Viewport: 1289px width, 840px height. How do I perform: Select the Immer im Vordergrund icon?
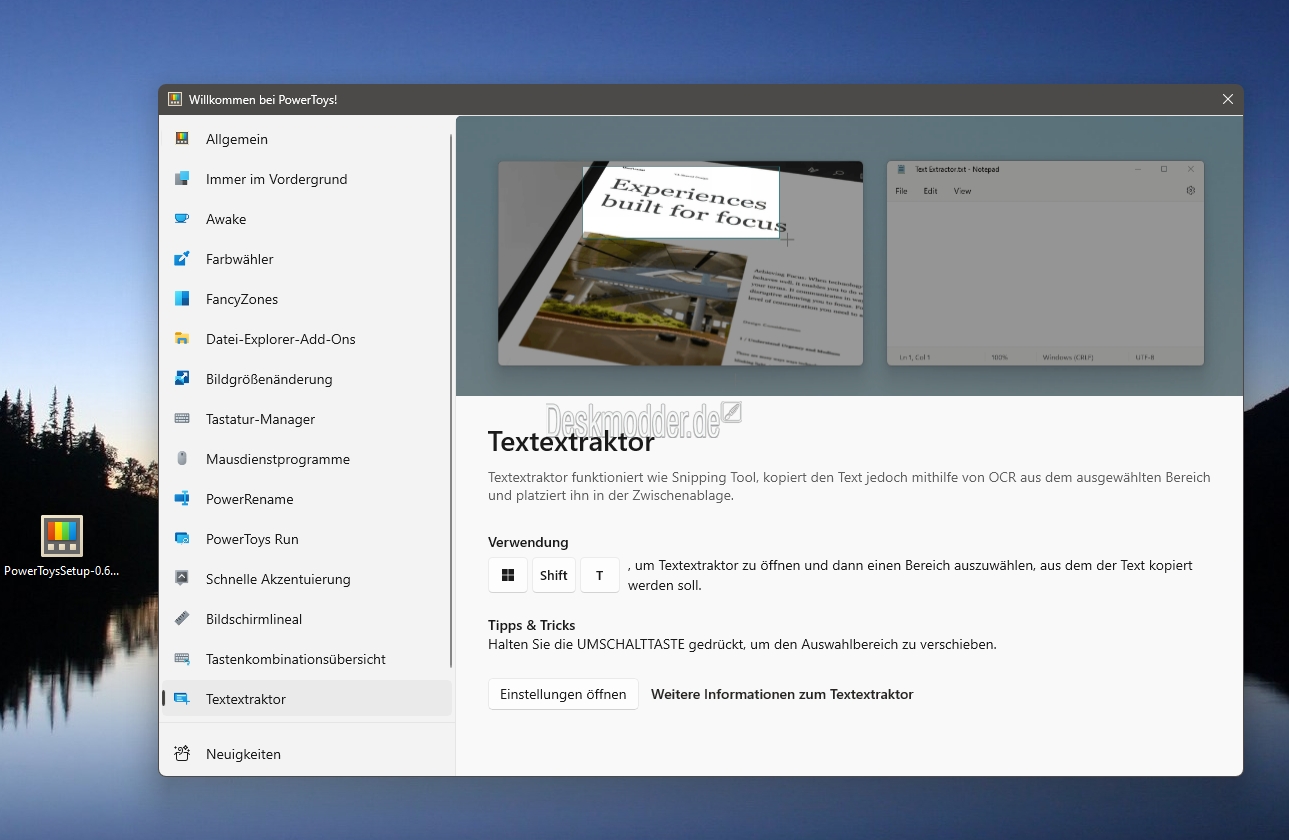[182, 179]
